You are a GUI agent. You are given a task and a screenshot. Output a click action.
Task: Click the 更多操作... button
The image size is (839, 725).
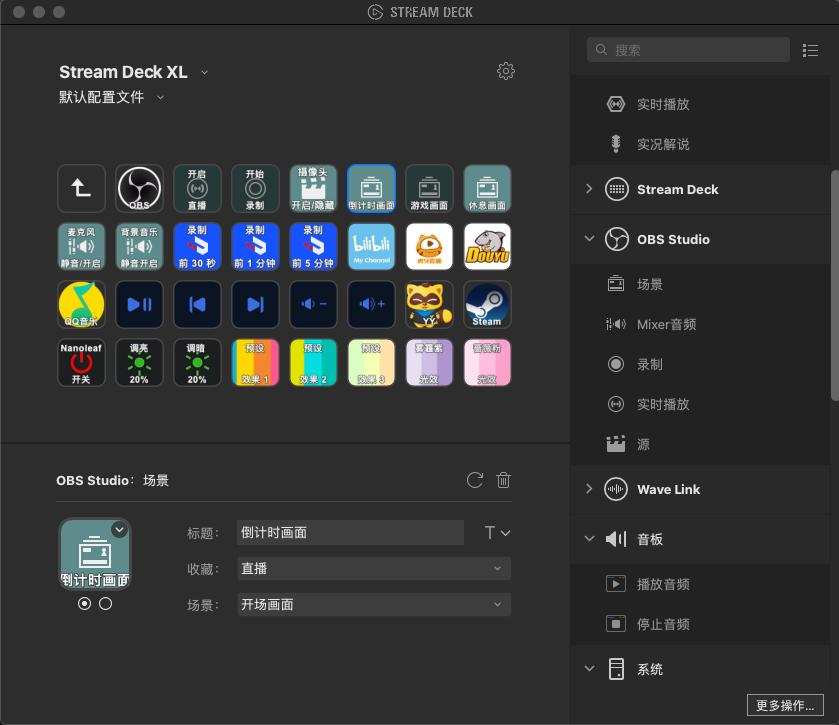[x=785, y=705]
